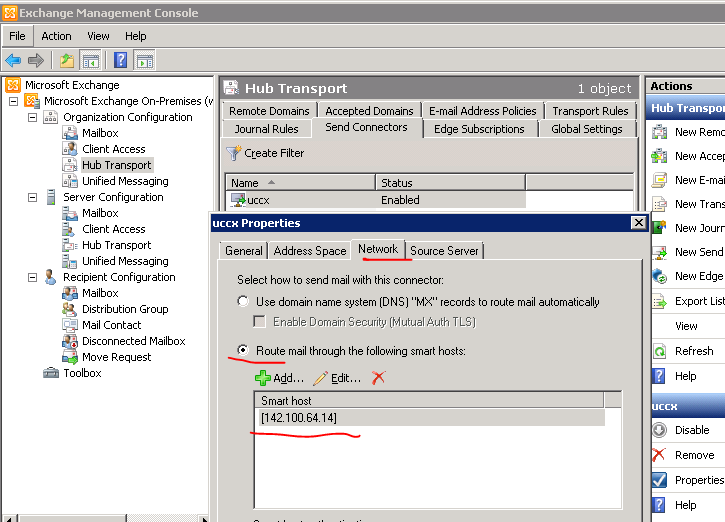This screenshot has height=522, width=725.
Task: Open the File menu
Action: pyautogui.click(x=18, y=36)
